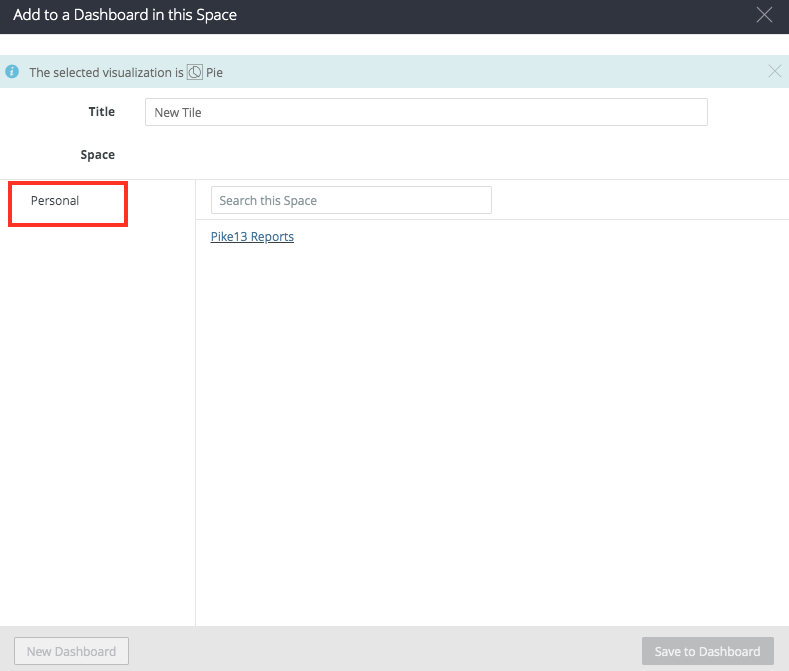
Task: Dismiss the selected visualization banner
Action: point(774,71)
